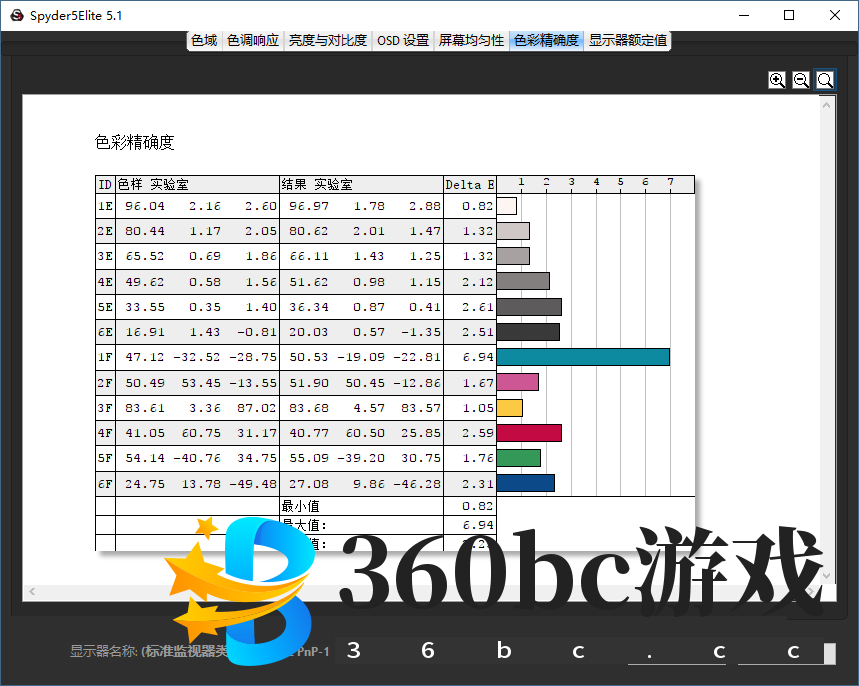Viewport: 859px width, 686px height.
Task: Click the pink 2F color bar
Action: [517, 382]
